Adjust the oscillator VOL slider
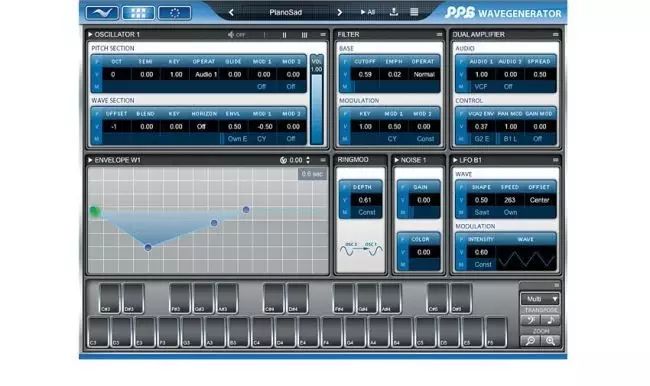650x386 pixels. [317, 109]
